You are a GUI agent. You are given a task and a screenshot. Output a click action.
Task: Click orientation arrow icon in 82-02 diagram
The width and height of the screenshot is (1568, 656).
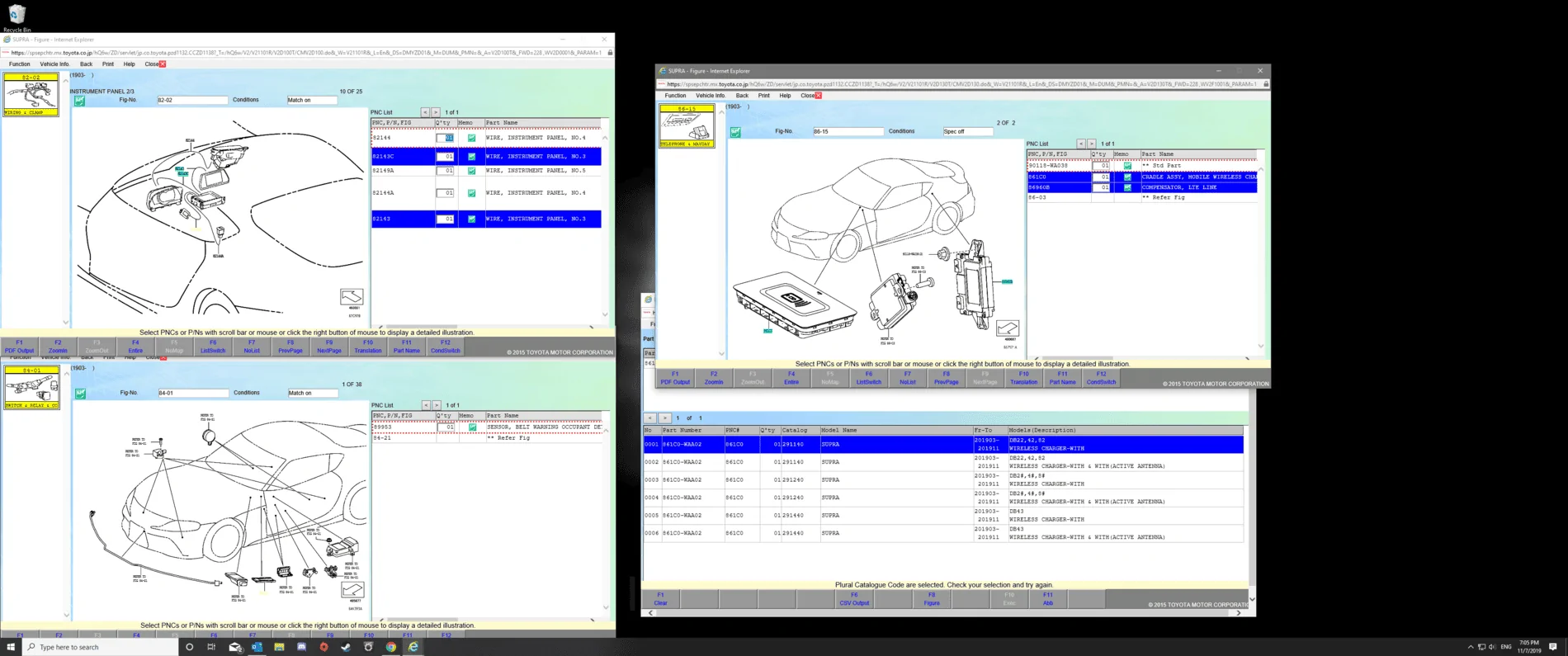coord(352,297)
